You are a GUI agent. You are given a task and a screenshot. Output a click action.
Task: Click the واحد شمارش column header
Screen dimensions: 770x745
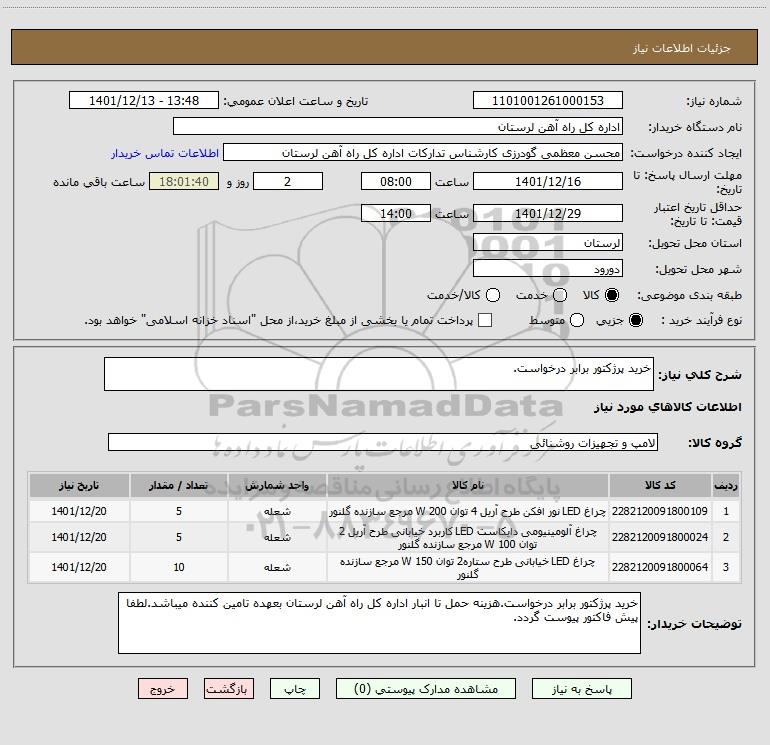tap(277, 486)
